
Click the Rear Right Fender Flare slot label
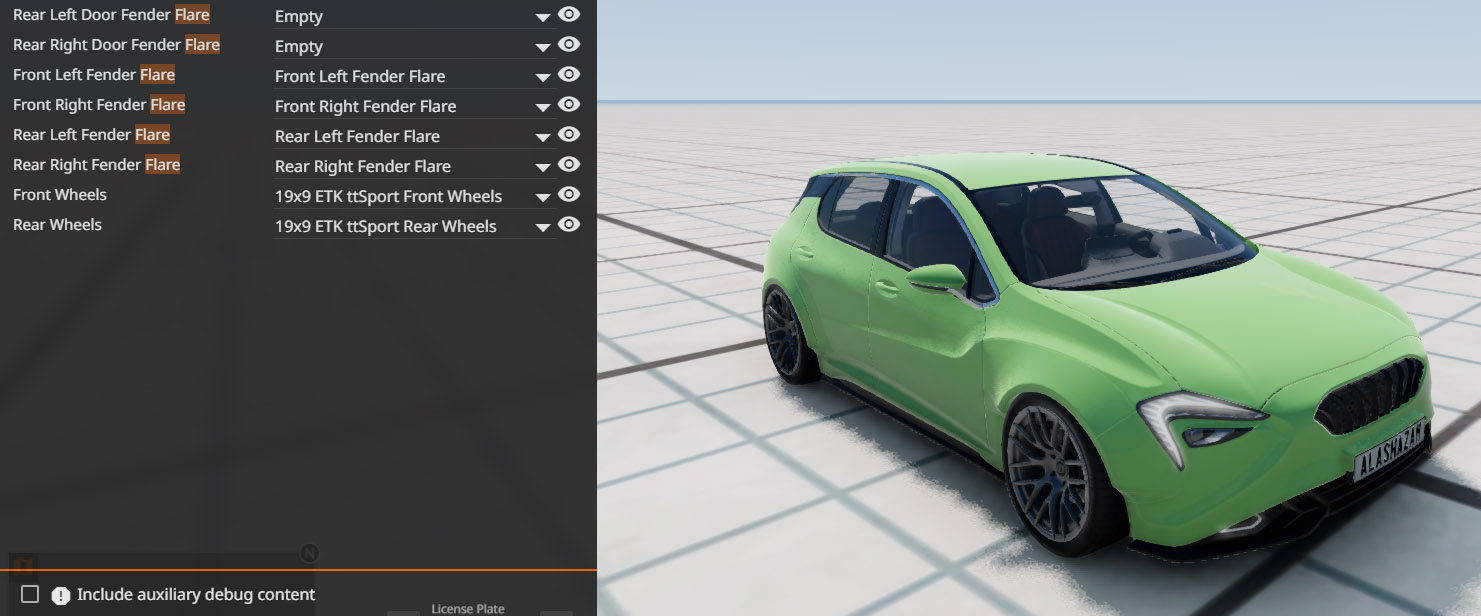point(96,165)
